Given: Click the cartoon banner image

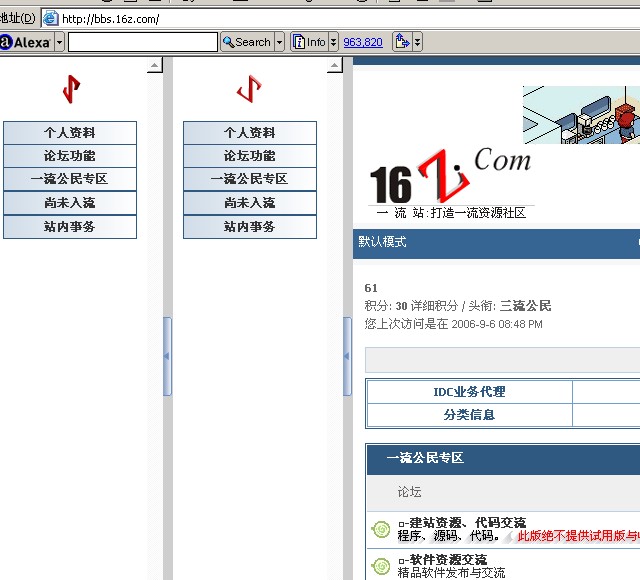Looking at the screenshot, I should (581, 115).
